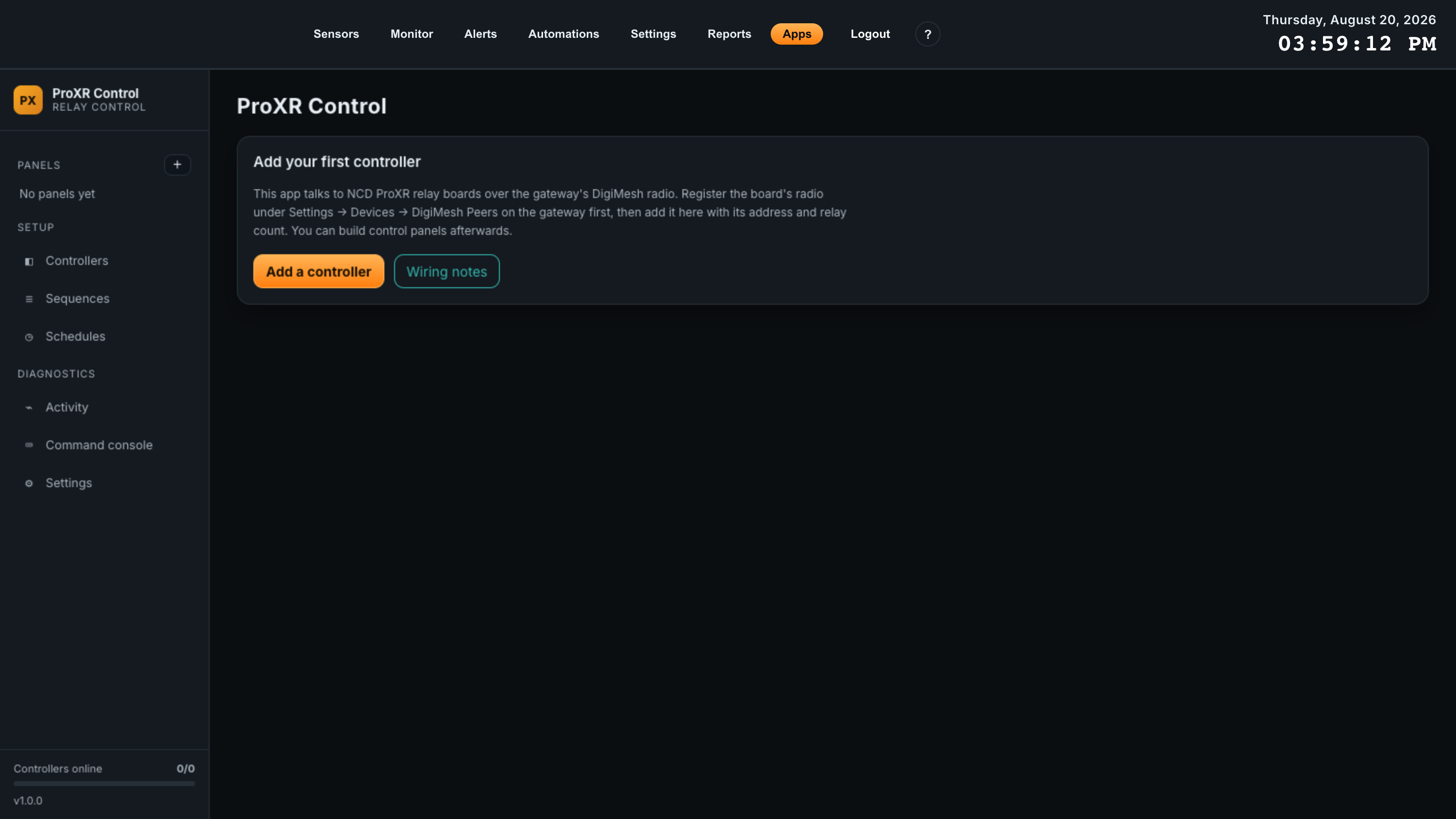Open help with the question mark icon
1456x819 pixels.
pyautogui.click(x=927, y=34)
